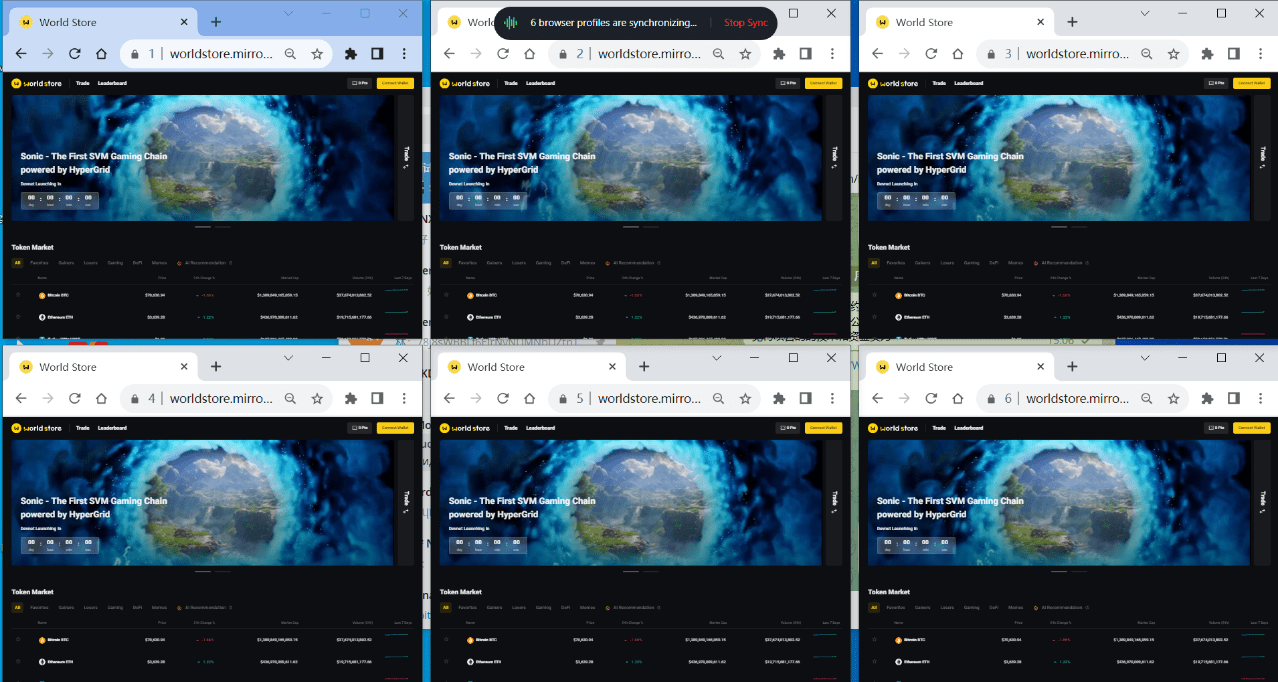Favorite Ethereum with its star in profile 4
This screenshot has width=1278, height=682.
(x=18, y=662)
